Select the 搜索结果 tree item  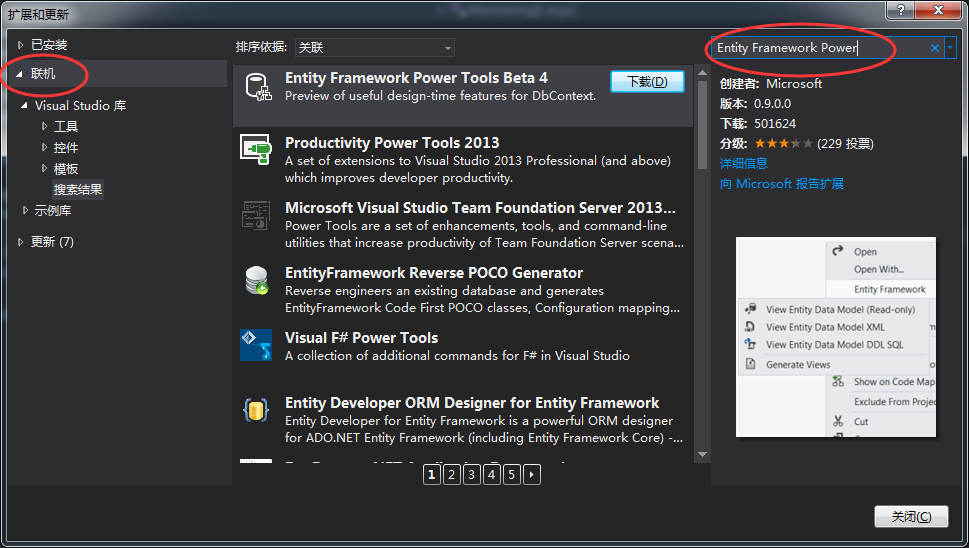pos(78,190)
